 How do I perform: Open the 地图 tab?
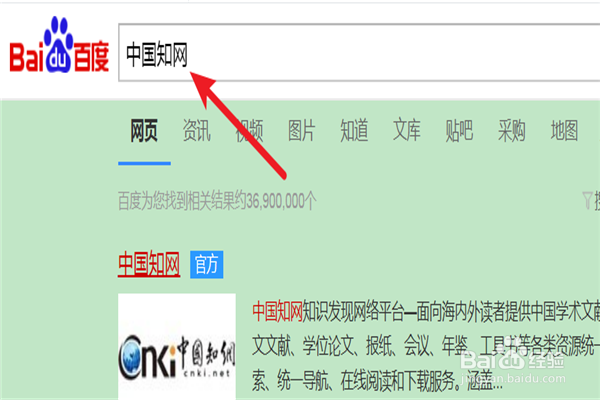point(564,130)
